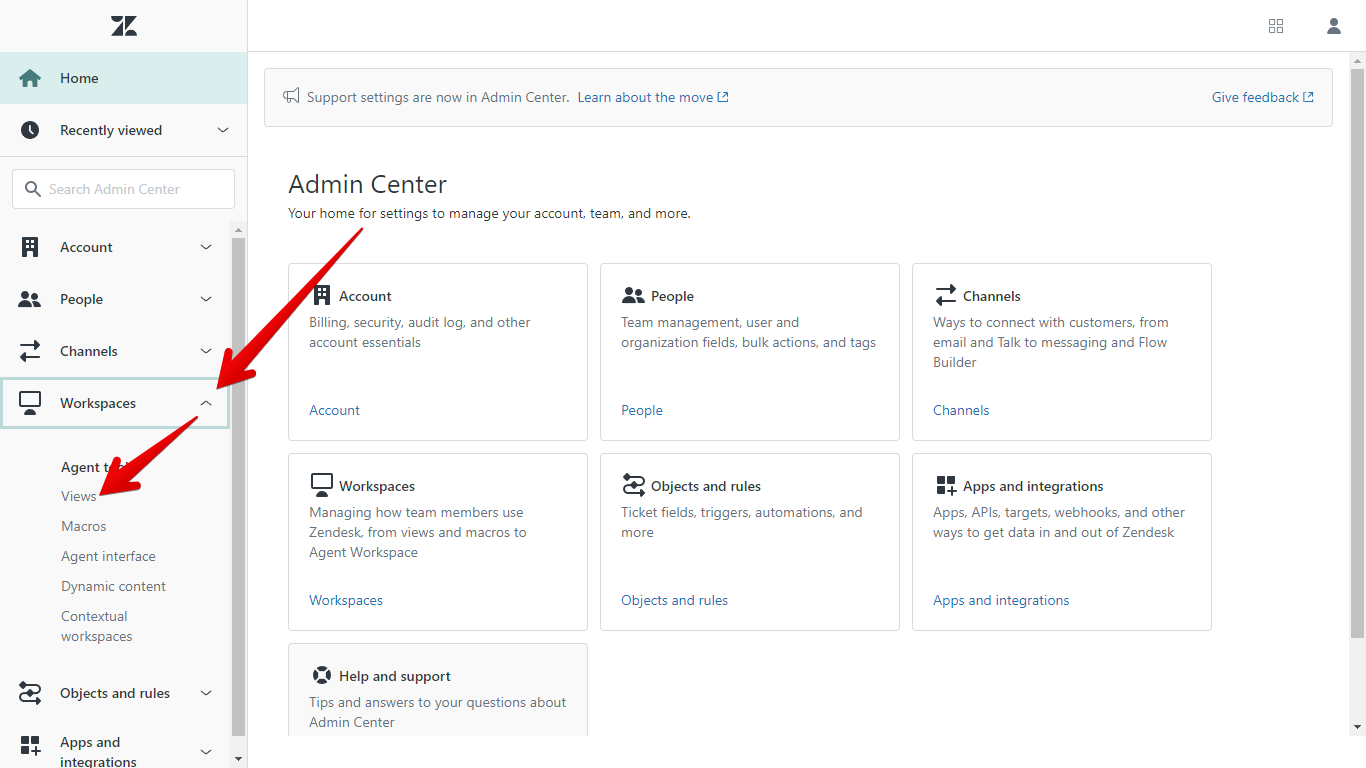
Task: Open the Account link in Account card
Action: tap(334, 410)
